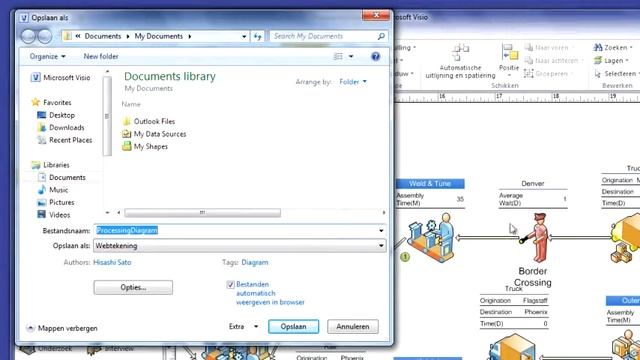Image resolution: width=640 pixels, height=360 pixels.
Task: Click the search magnifier icon
Action: click(x=381, y=36)
